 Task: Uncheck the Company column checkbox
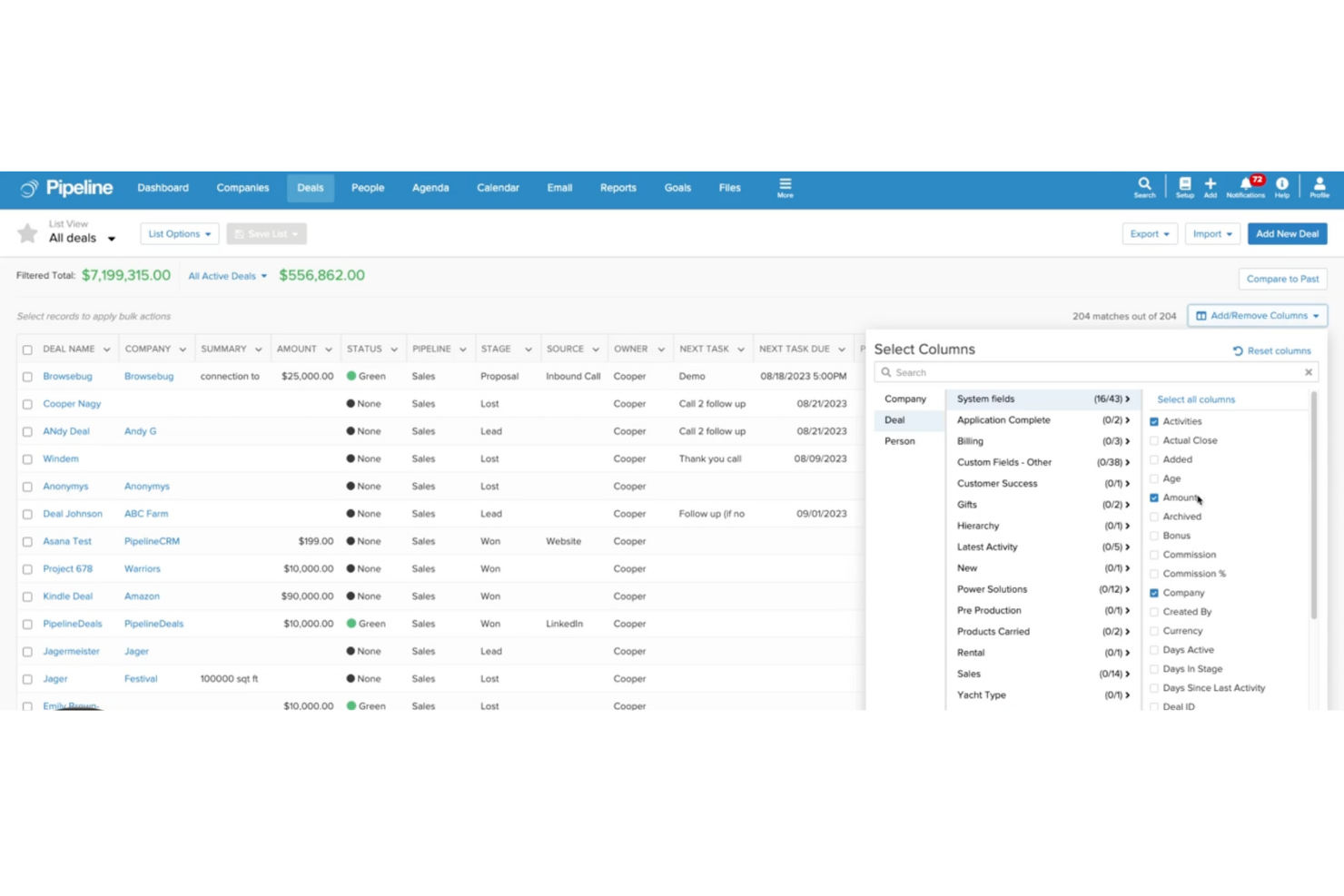pyautogui.click(x=1154, y=593)
